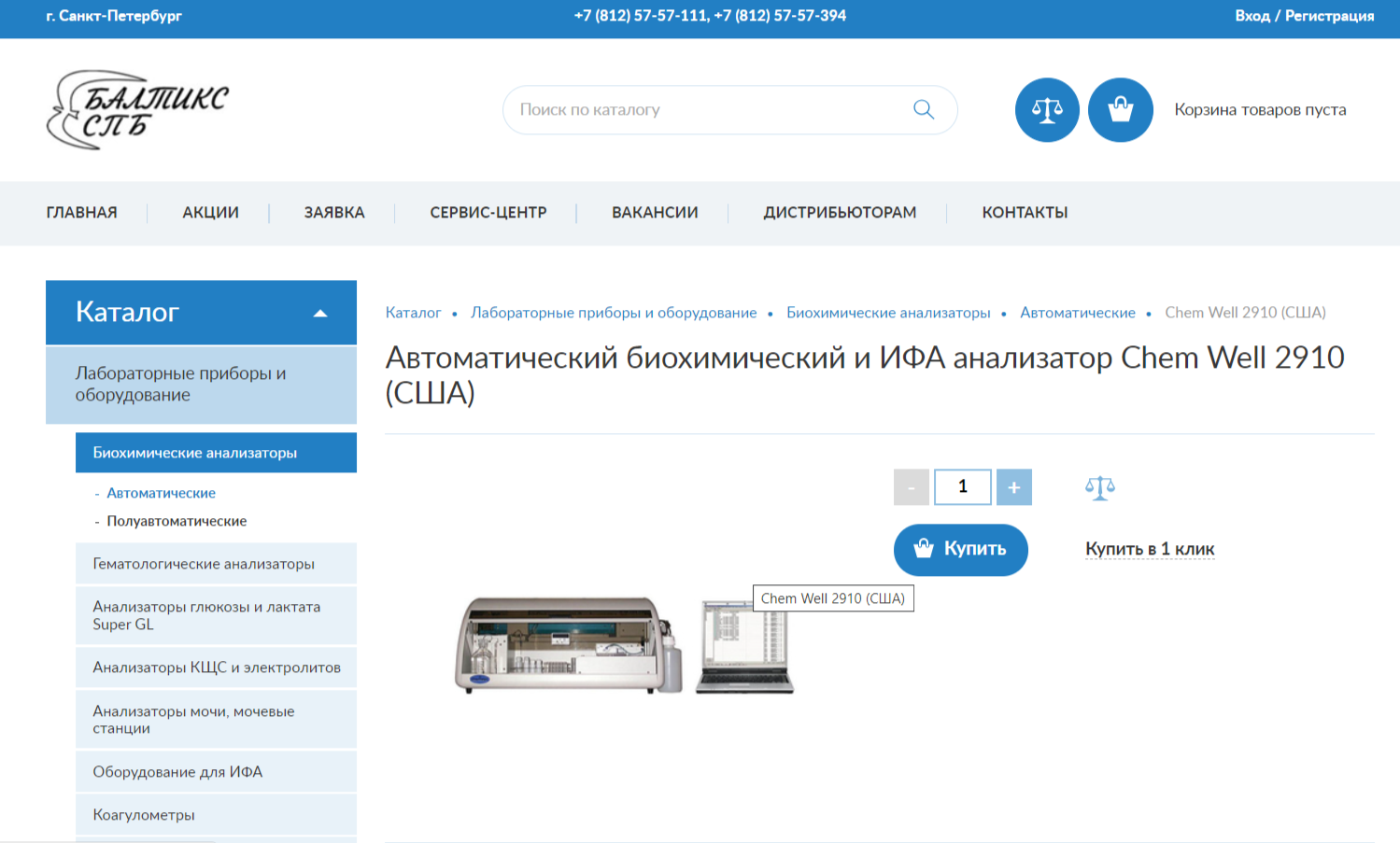Click Лабораторные приборы и оборудование breadcrumb
This screenshot has width=1400, height=843.
(x=614, y=313)
